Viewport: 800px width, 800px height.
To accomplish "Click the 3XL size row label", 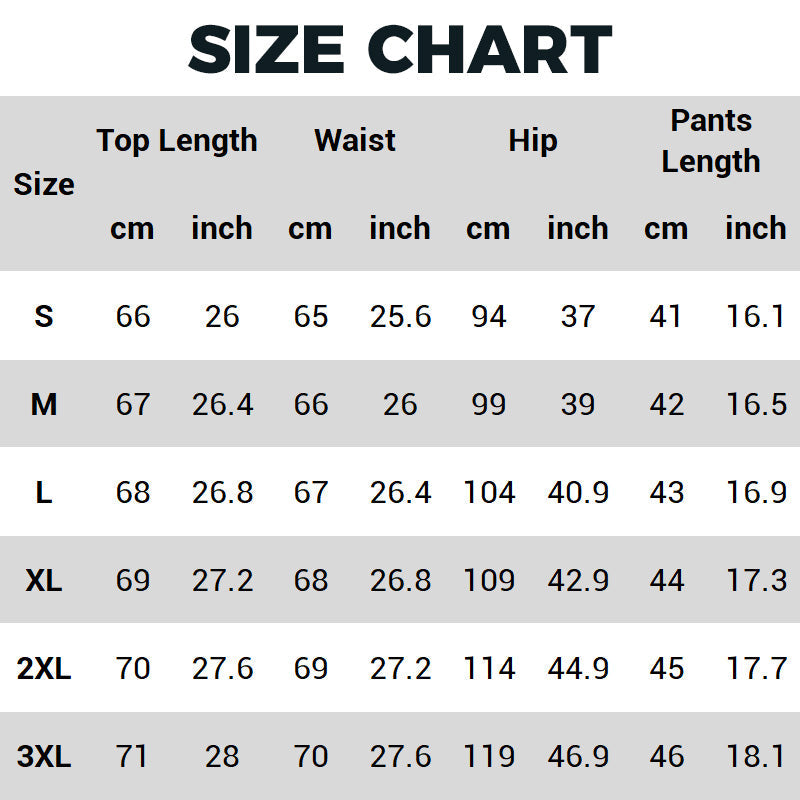I will (44, 757).
